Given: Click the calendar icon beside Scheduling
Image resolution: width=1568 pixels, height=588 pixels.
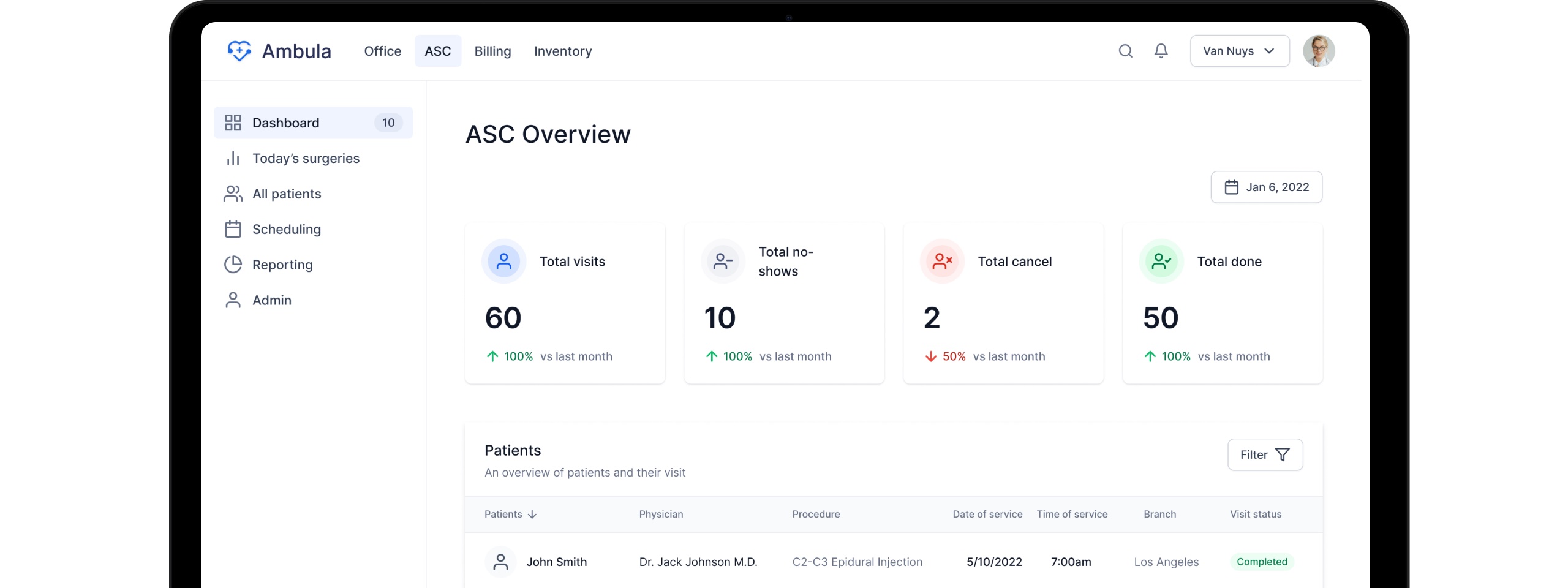Looking at the screenshot, I should click(233, 229).
